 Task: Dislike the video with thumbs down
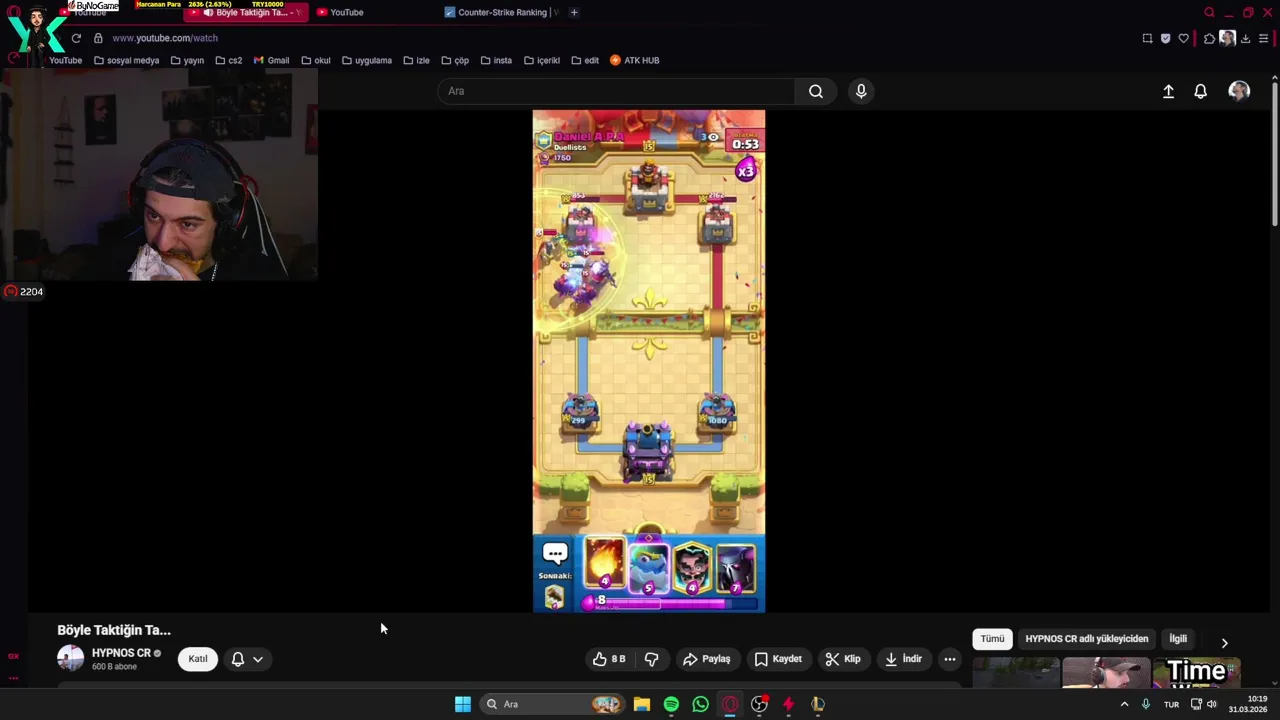(x=652, y=659)
